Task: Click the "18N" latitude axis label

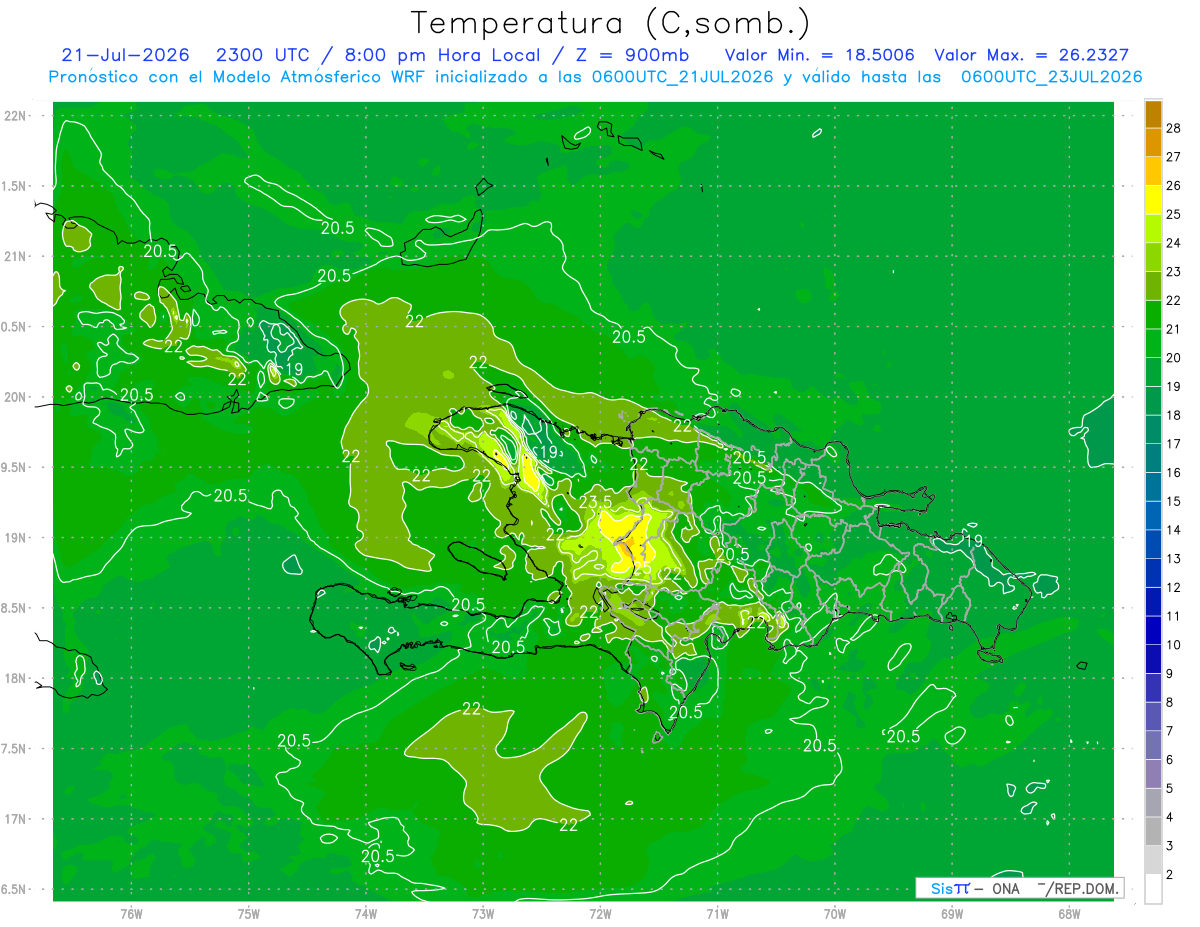Action: tap(14, 678)
